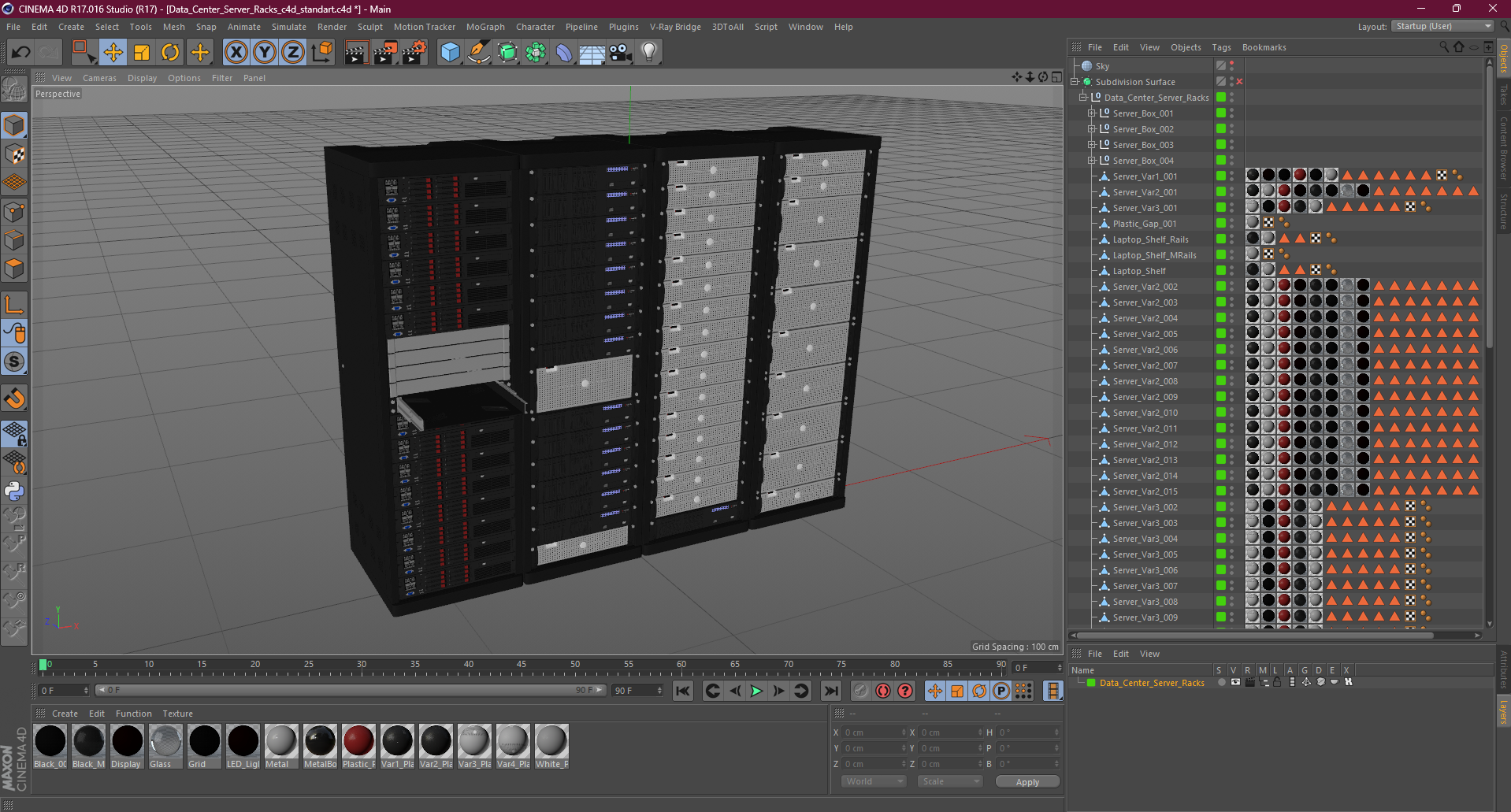Click the Camera object icon

[621, 53]
